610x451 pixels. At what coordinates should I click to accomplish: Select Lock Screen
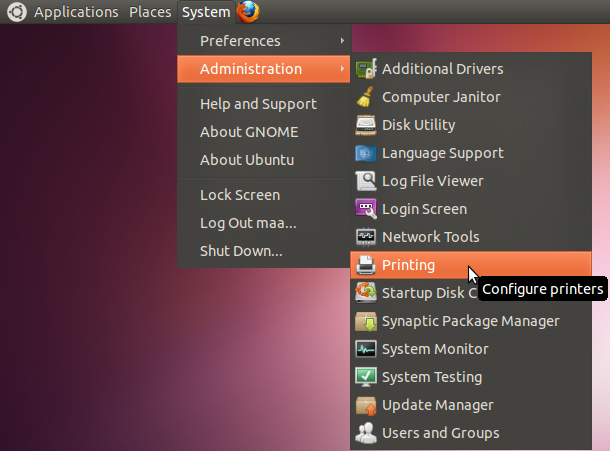pos(264,195)
